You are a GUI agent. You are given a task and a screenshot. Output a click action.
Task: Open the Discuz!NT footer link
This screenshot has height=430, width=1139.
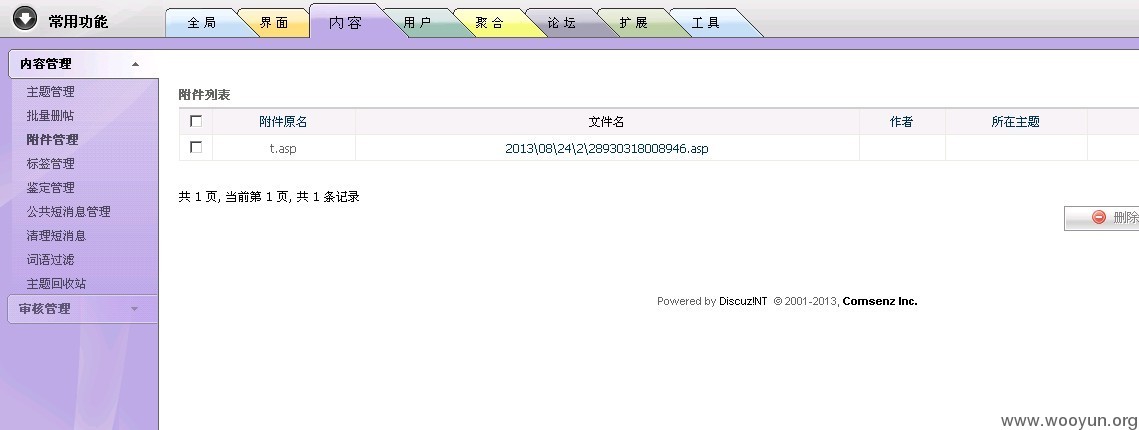tap(743, 301)
